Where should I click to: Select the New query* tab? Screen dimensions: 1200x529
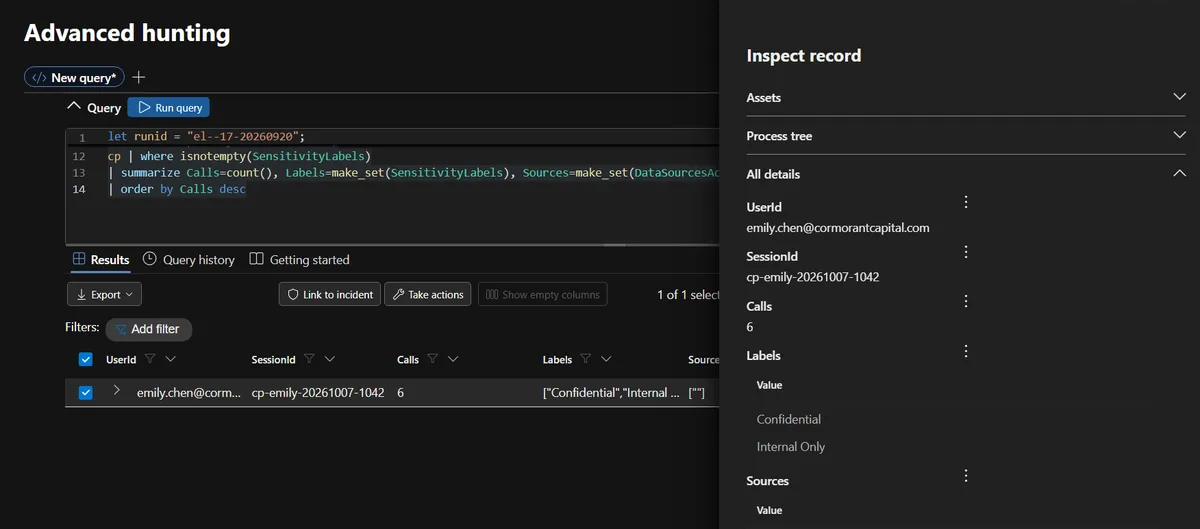pos(74,77)
